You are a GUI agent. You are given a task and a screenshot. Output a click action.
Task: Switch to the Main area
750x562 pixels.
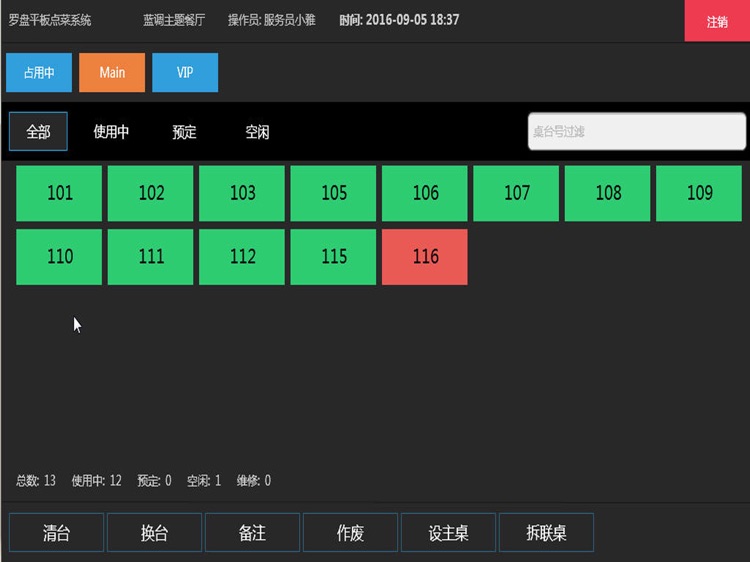(112, 72)
